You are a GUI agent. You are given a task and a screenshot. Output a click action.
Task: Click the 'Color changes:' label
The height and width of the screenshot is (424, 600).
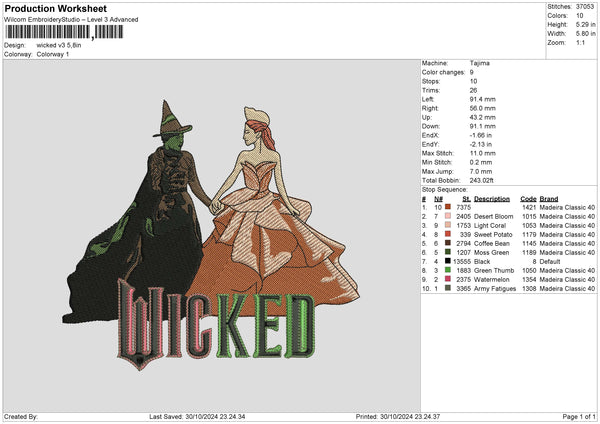pyautogui.click(x=443, y=72)
